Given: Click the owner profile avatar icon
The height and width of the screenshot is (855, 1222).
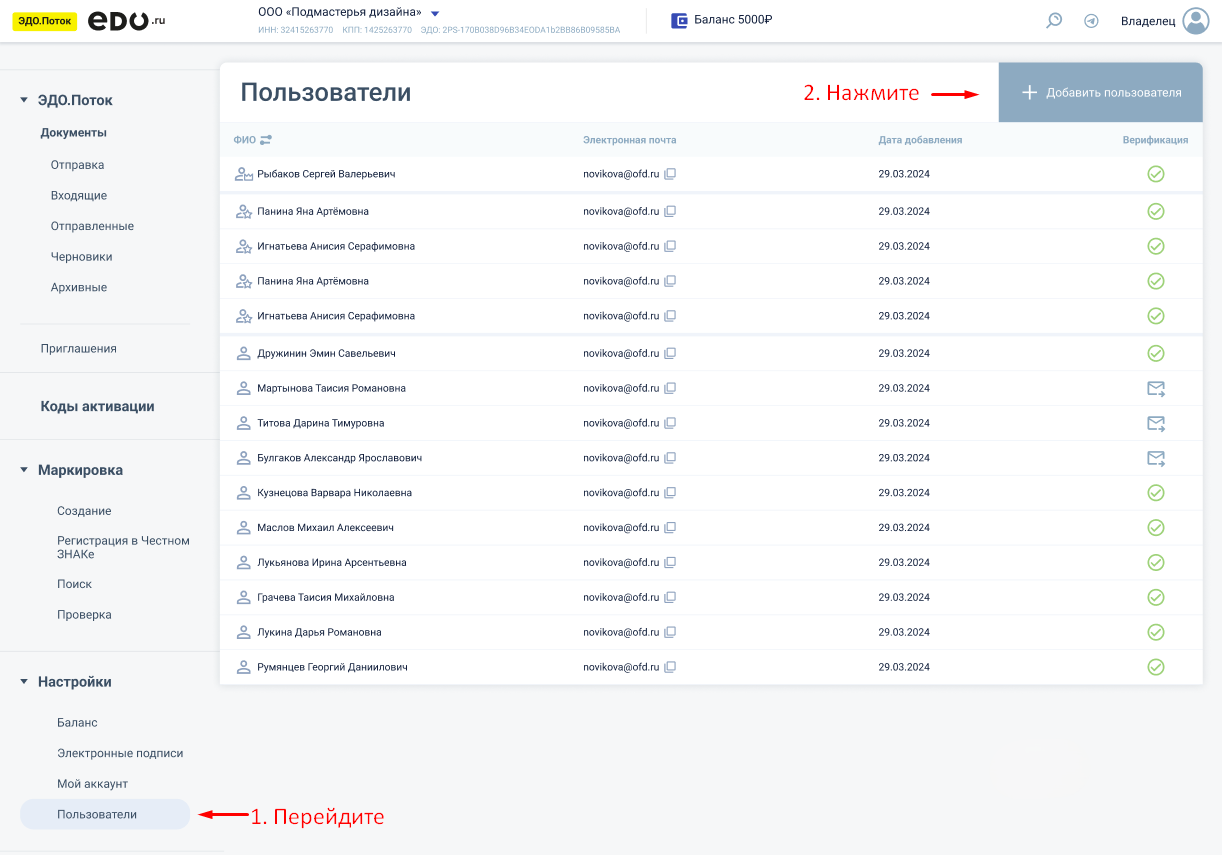Looking at the screenshot, I should pyautogui.click(x=1195, y=20).
